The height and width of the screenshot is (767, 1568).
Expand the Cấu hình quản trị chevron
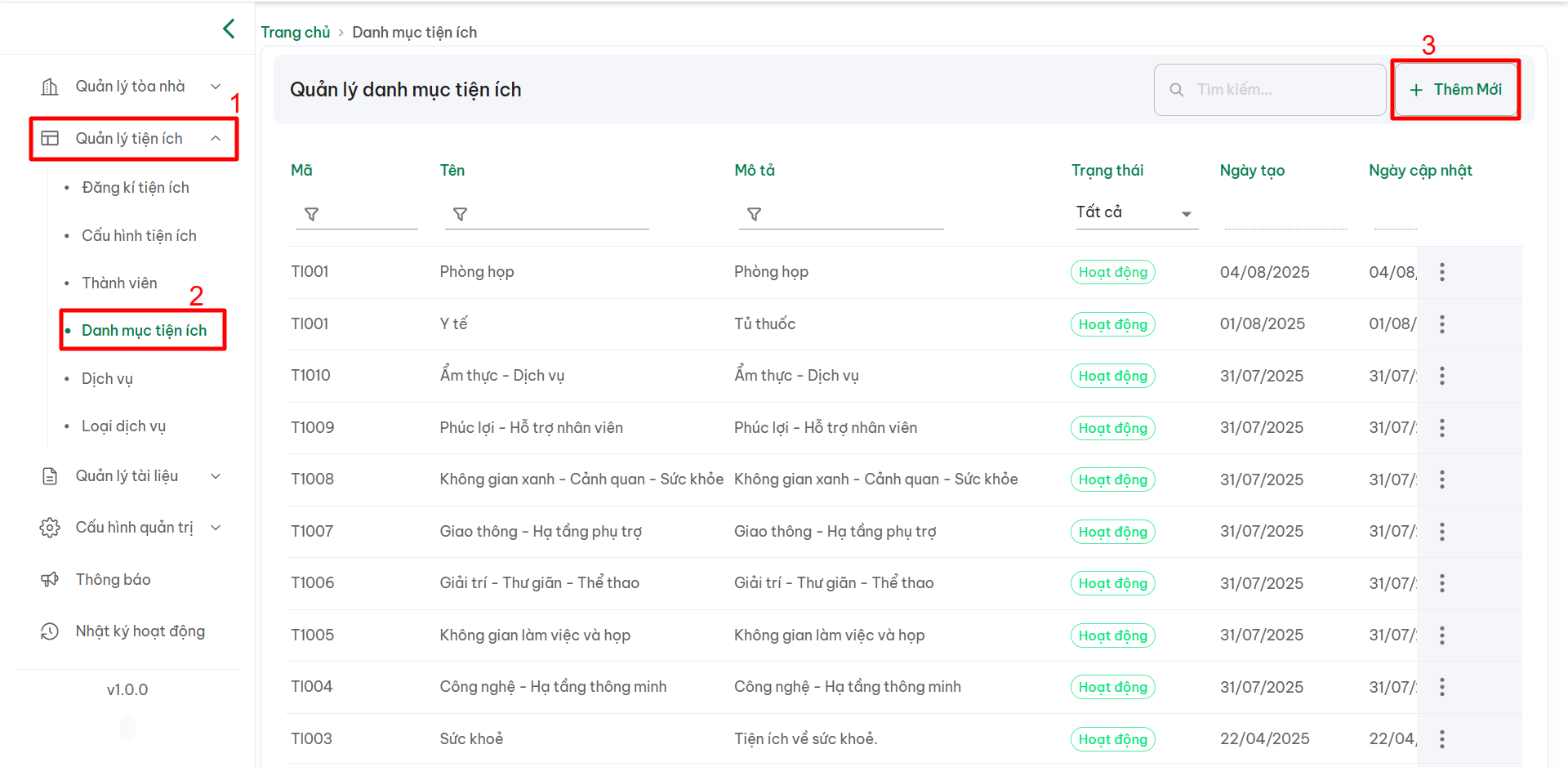point(216,528)
